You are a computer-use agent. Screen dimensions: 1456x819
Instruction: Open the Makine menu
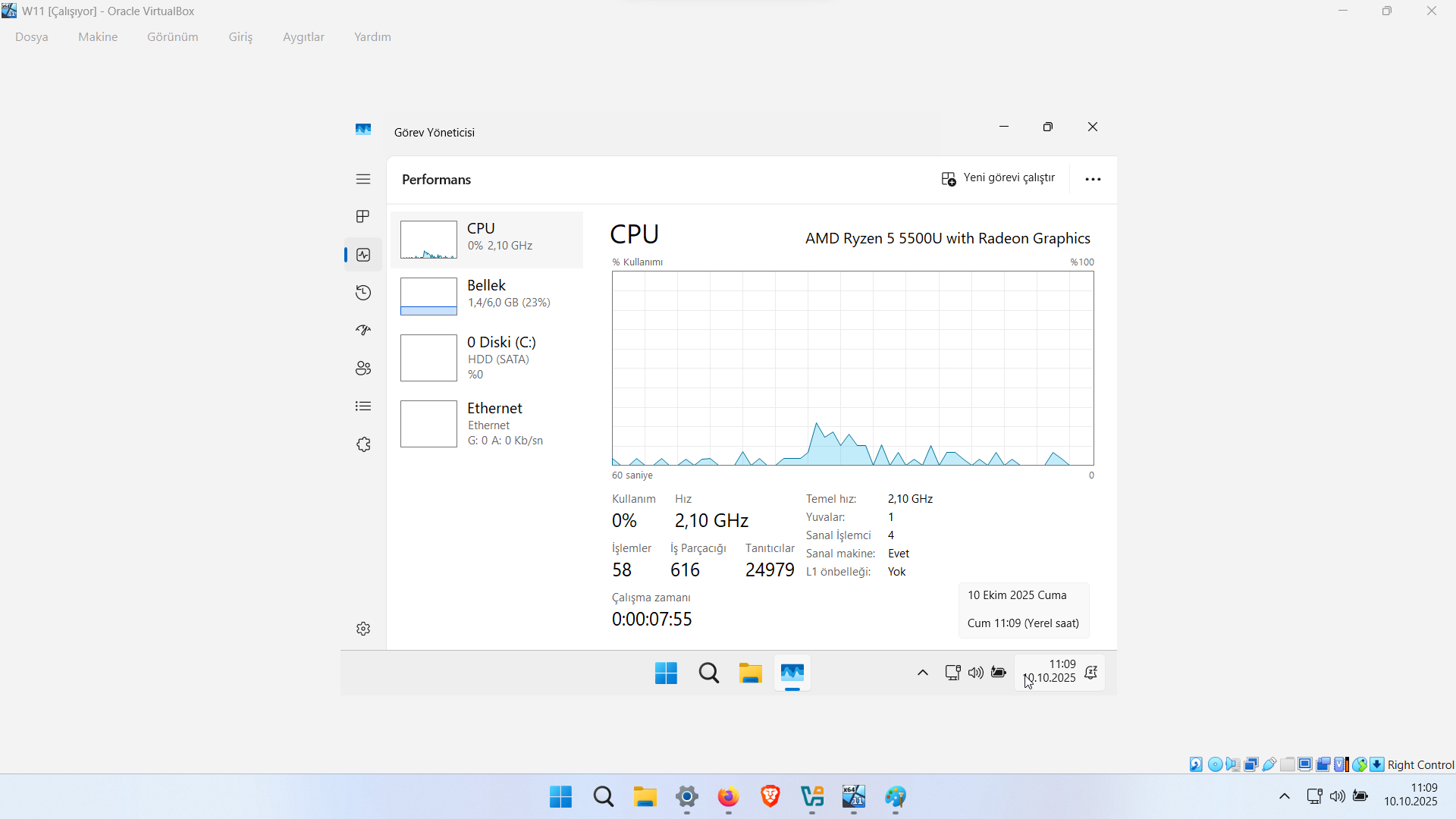(98, 37)
